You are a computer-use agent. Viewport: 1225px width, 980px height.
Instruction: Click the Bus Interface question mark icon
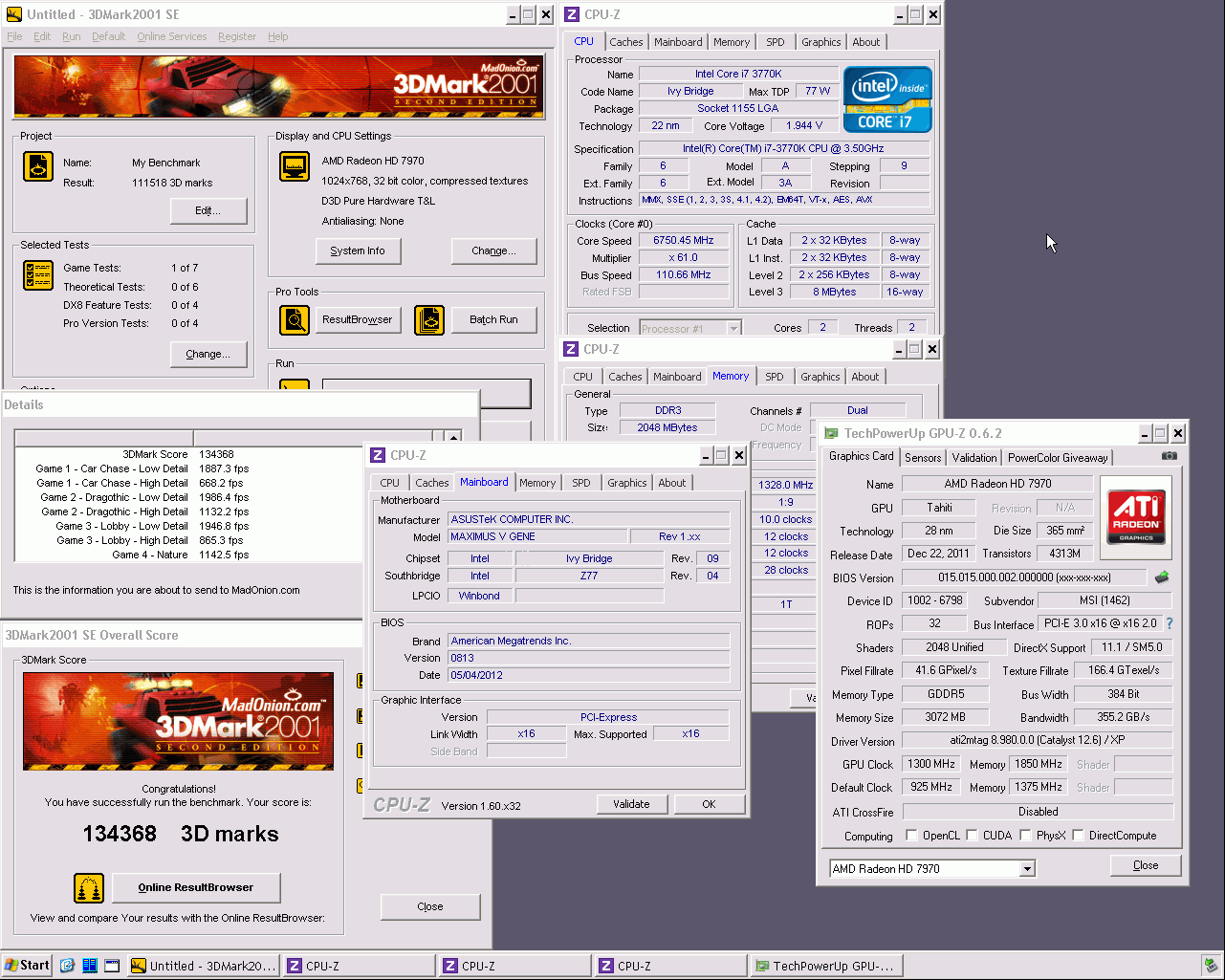(1169, 623)
